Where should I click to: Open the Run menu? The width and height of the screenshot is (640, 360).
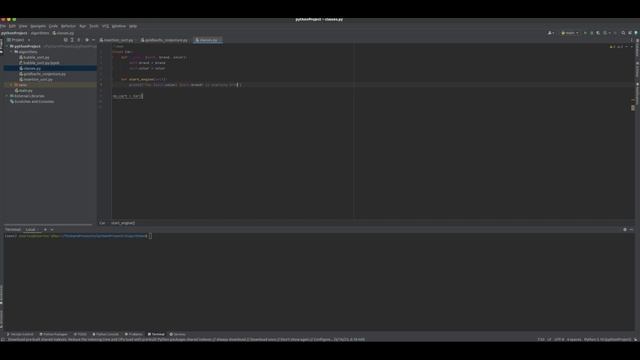pyautogui.click(x=83, y=26)
